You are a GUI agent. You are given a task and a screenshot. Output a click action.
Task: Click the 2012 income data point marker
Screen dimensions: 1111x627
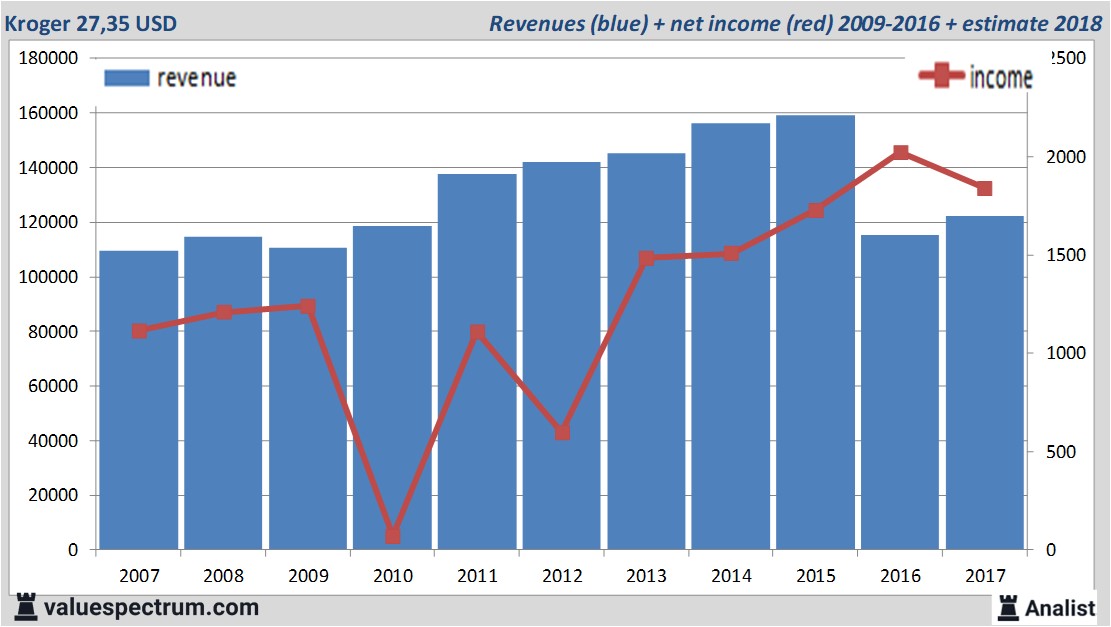(x=562, y=432)
